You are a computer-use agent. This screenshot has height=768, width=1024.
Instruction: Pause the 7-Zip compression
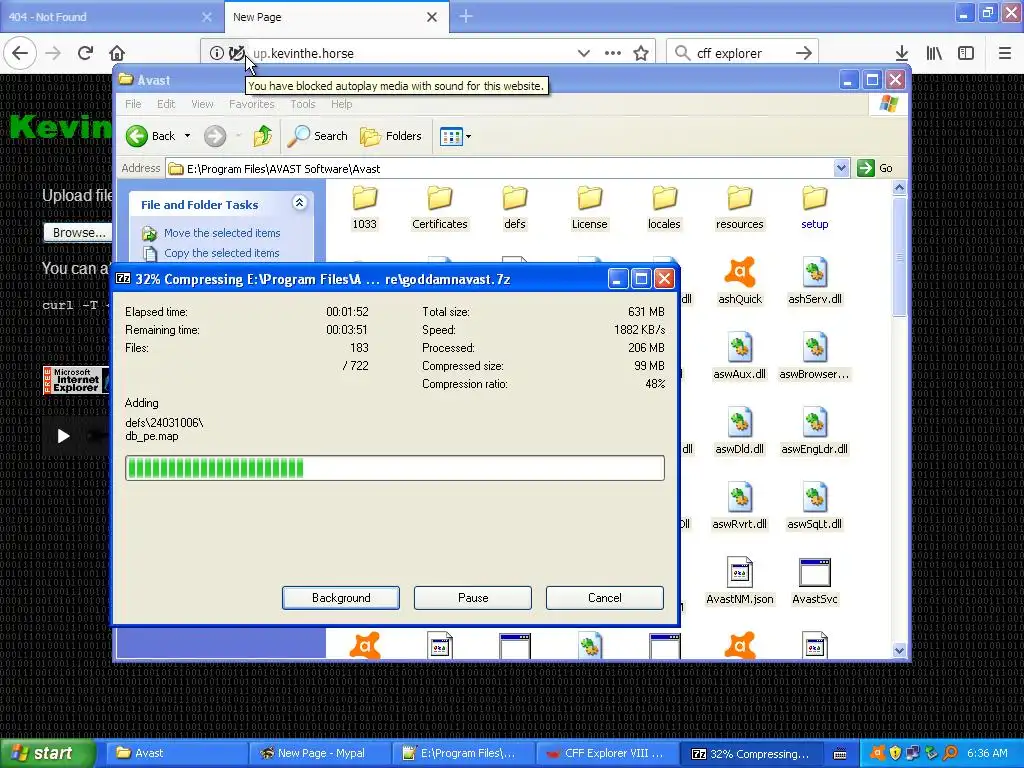pos(473,598)
